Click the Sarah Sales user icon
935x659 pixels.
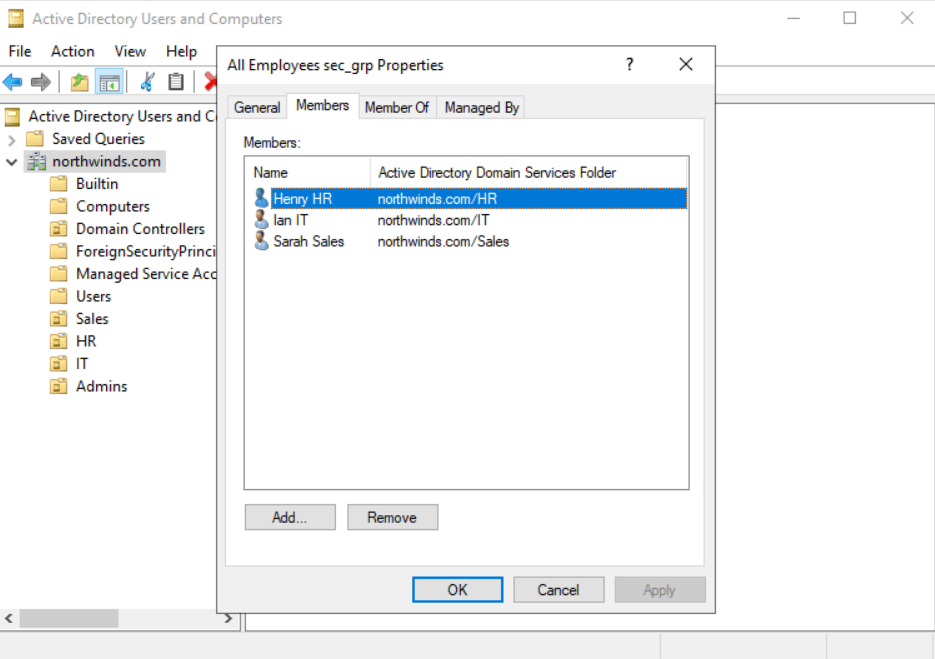coord(261,241)
